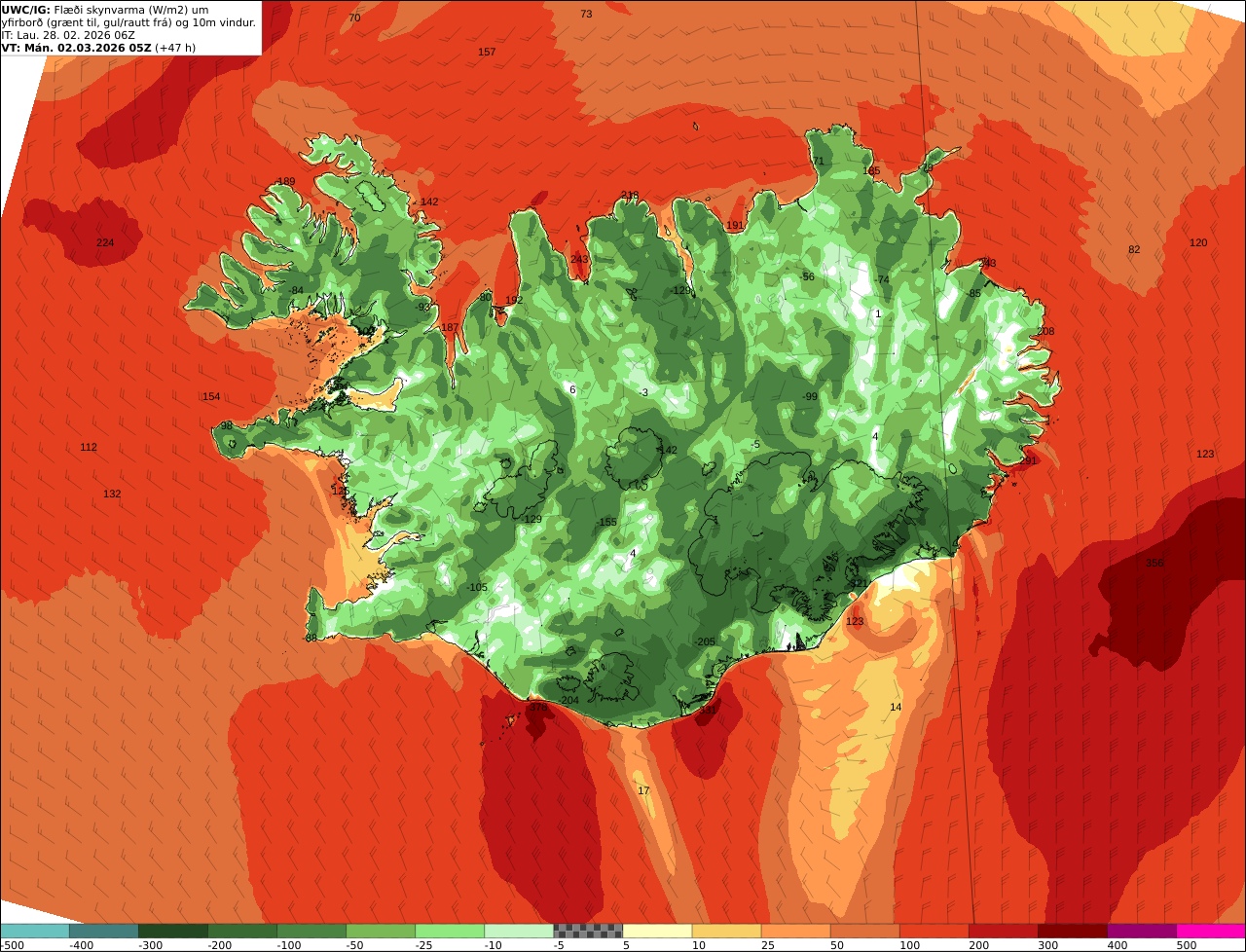Click the map value '14' in yellow ocean band
This screenshot has width=1246, height=952.
[x=896, y=708]
